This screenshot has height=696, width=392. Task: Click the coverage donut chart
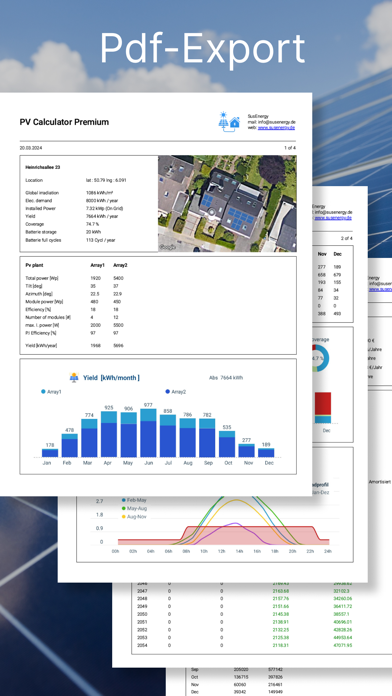[319, 357]
